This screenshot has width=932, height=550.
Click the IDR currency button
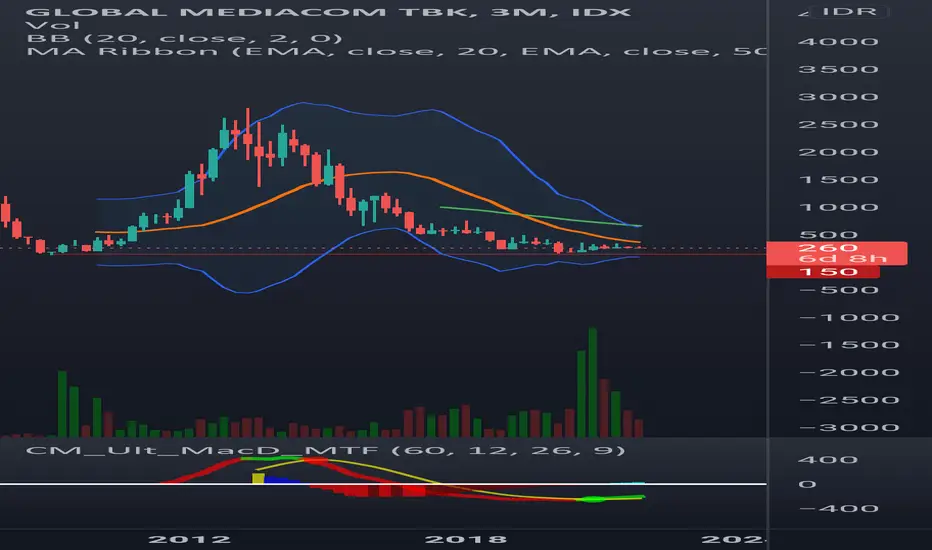click(849, 12)
